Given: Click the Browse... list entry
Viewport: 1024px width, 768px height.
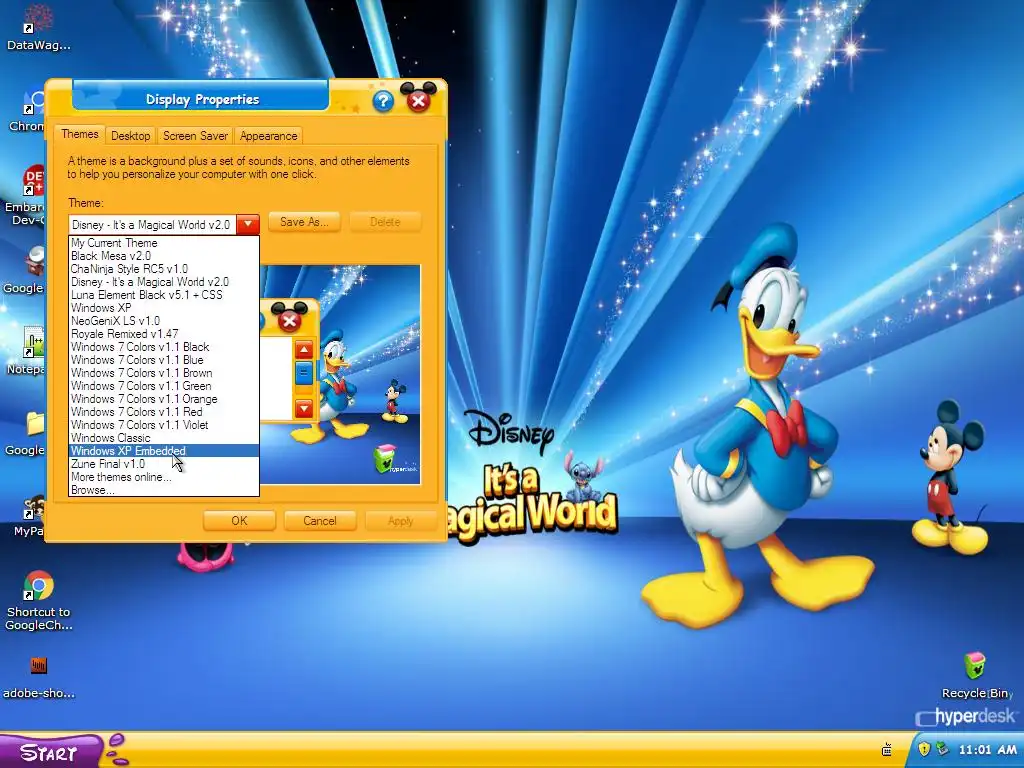Looking at the screenshot, I should click(164, 490).
